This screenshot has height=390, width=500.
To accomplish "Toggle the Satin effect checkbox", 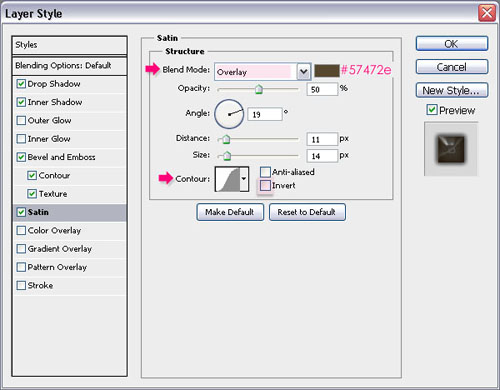I will [x=21, y=212].
